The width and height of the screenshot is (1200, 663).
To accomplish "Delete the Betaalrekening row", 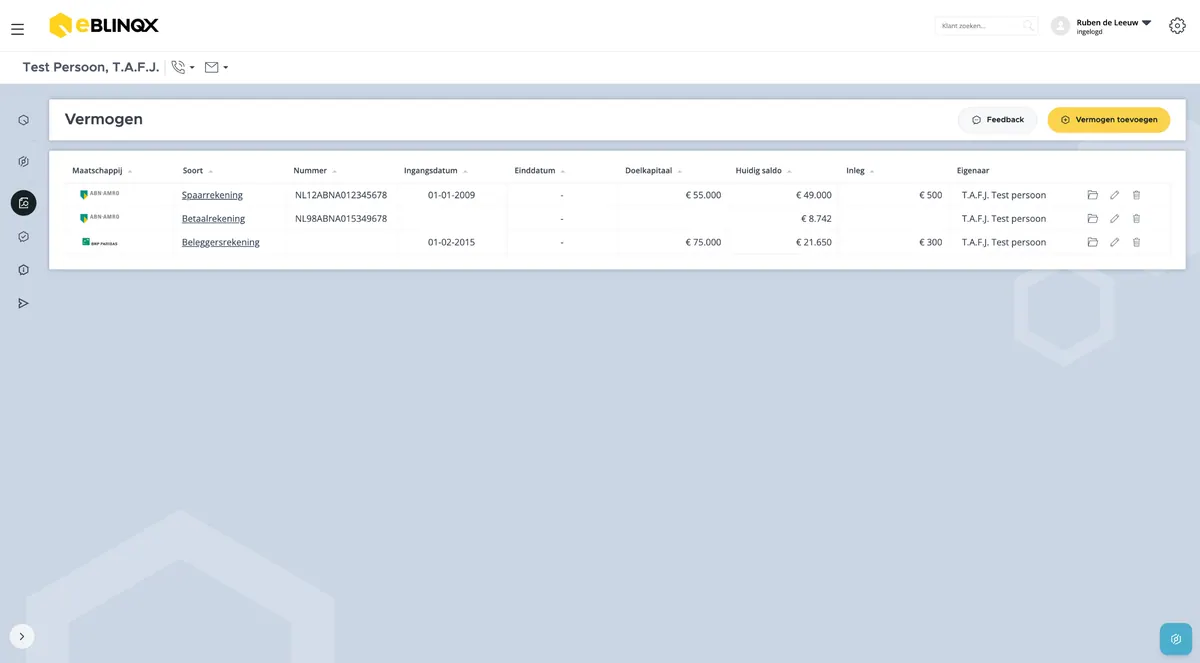I will [x=1136, y=218].
